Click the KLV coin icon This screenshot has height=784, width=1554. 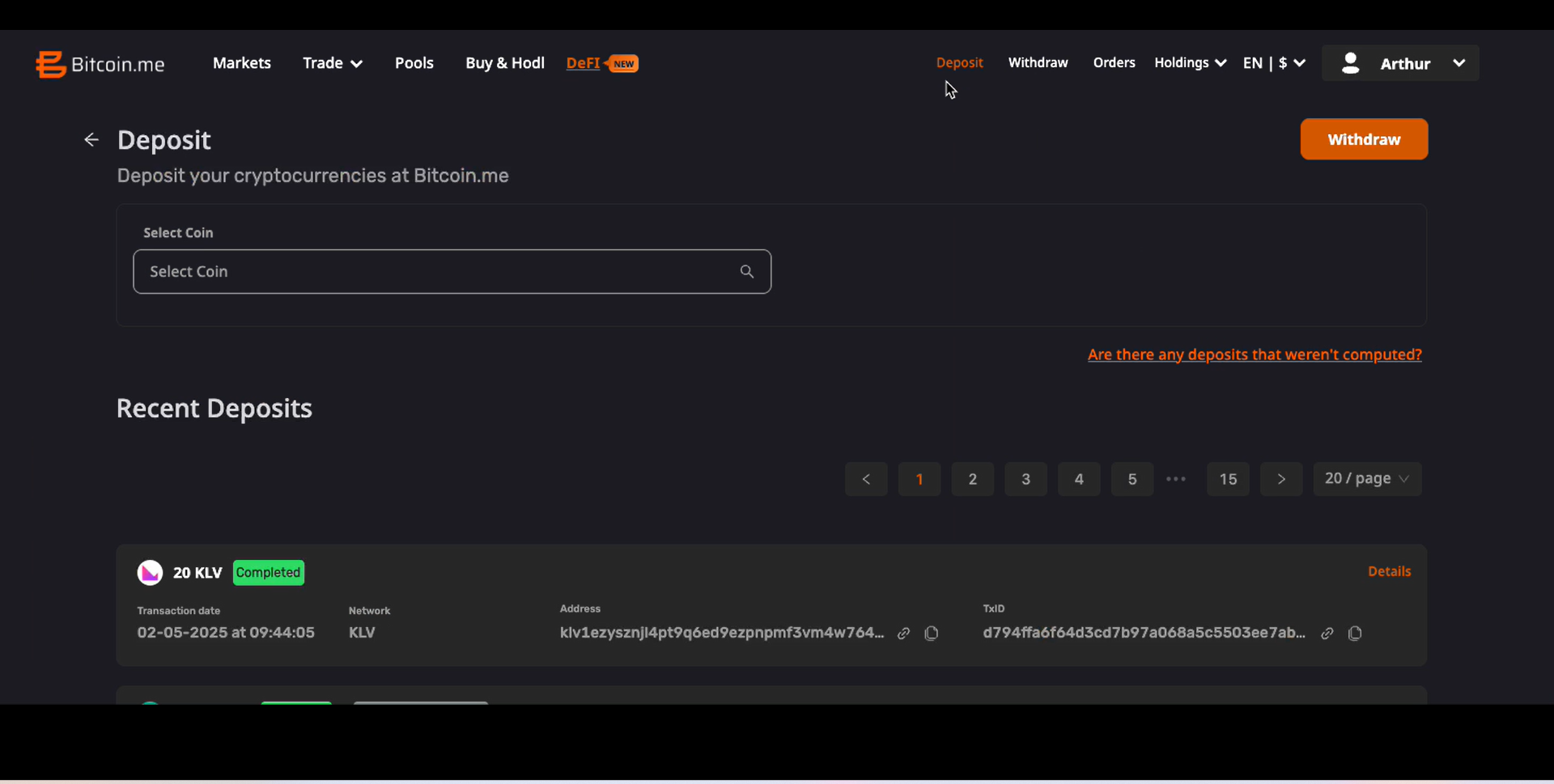(x=150, y=573)
